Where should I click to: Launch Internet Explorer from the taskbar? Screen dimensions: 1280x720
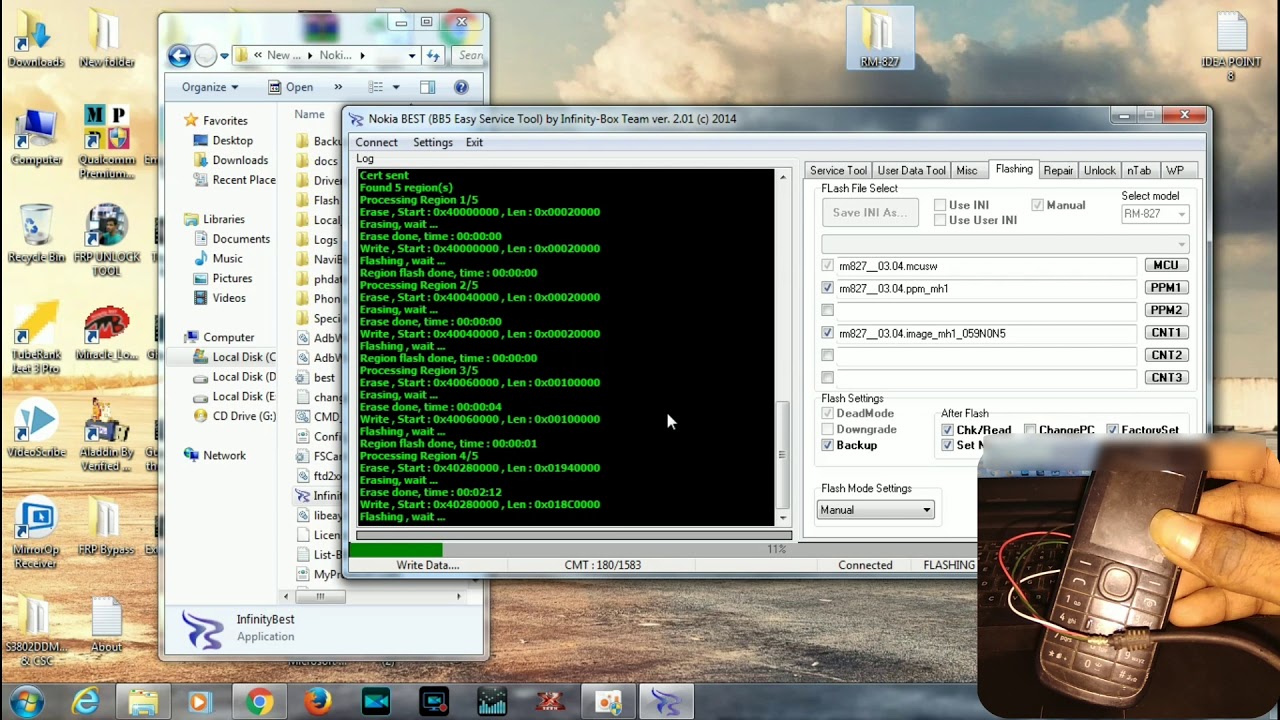[85, 703]
